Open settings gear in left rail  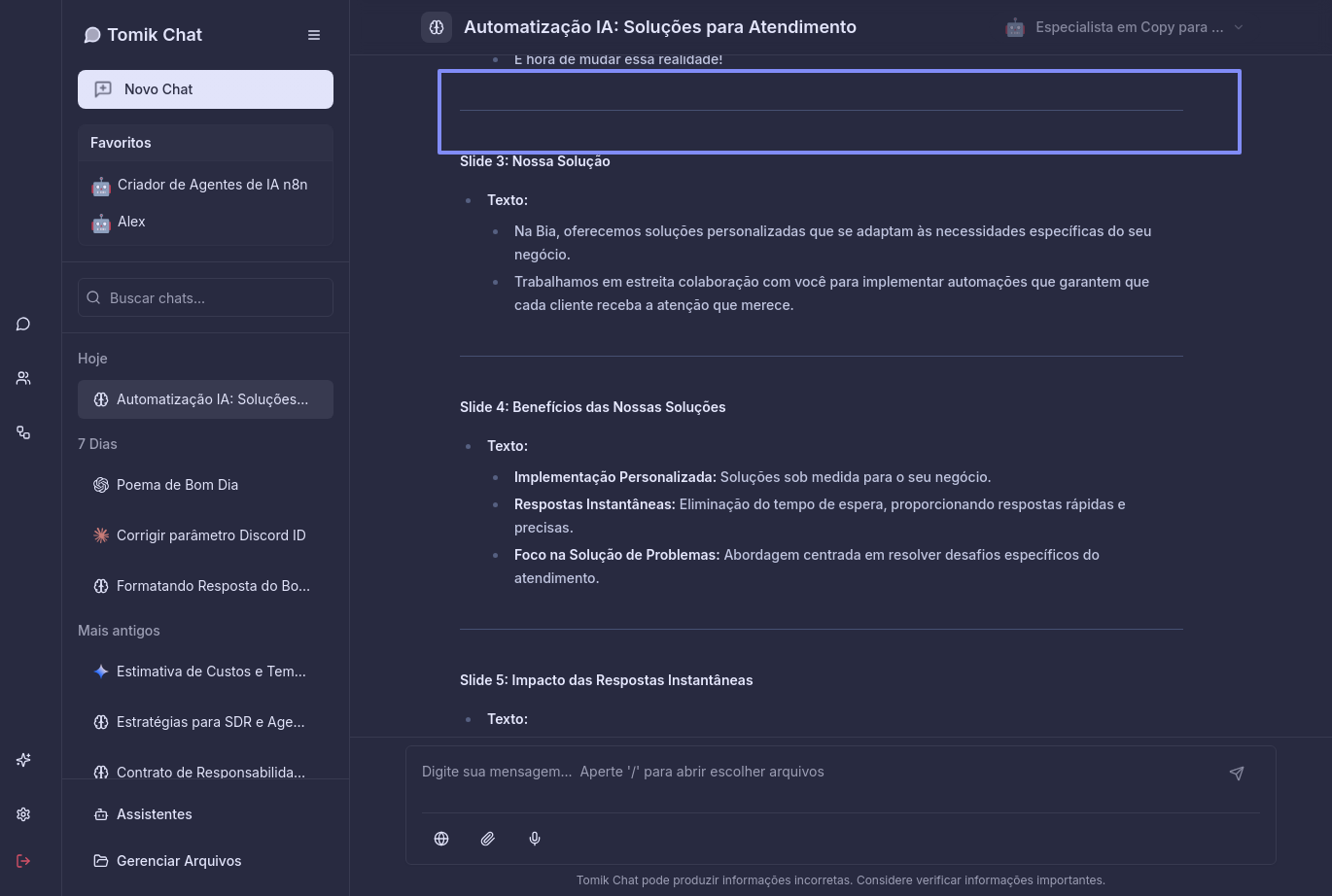pos(23,814)
